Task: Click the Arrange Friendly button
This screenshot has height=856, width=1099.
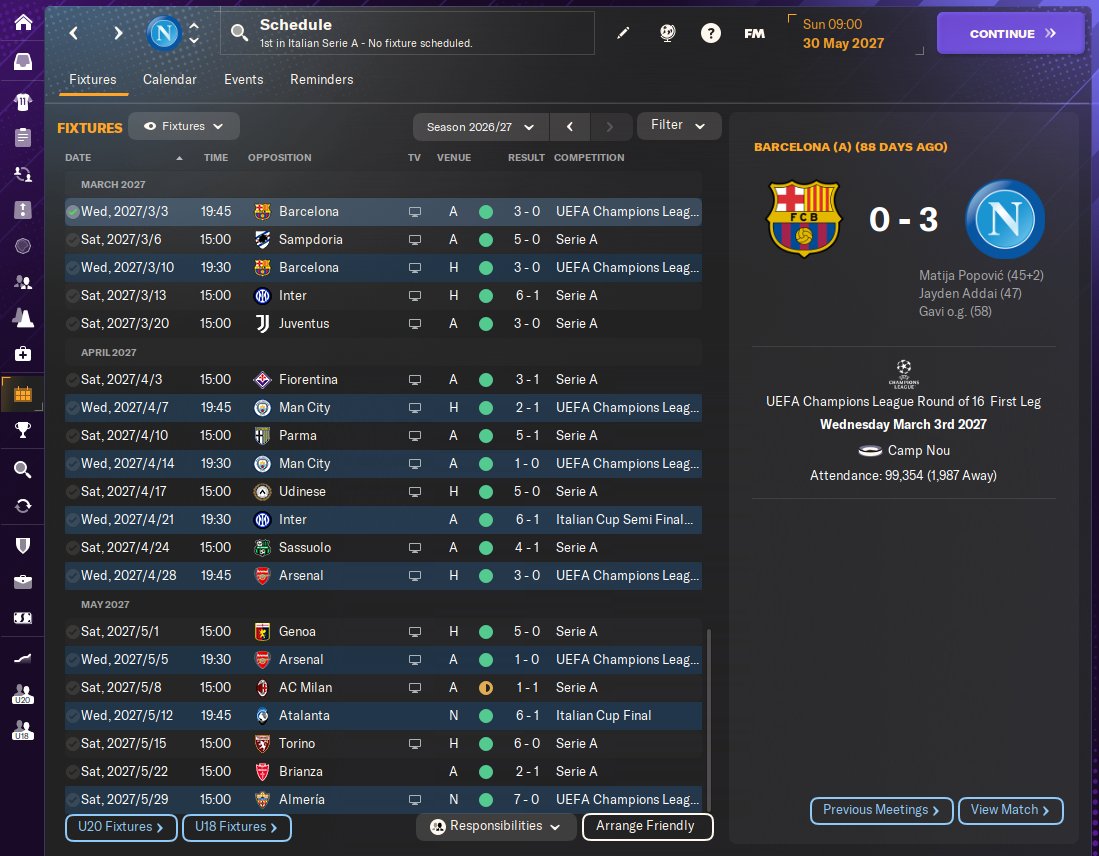Action: (x=646, y=827)
